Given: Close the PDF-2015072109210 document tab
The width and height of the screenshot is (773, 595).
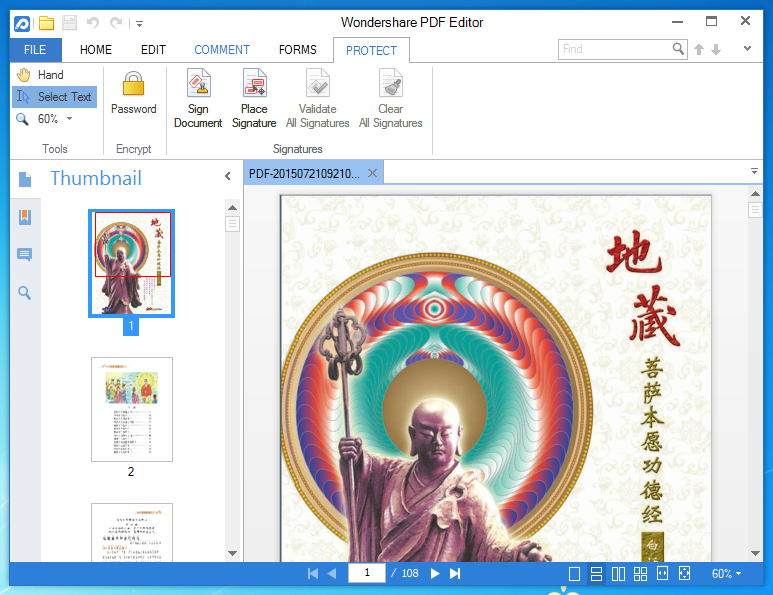Looking at the screenshot, I should coord(372,173).
